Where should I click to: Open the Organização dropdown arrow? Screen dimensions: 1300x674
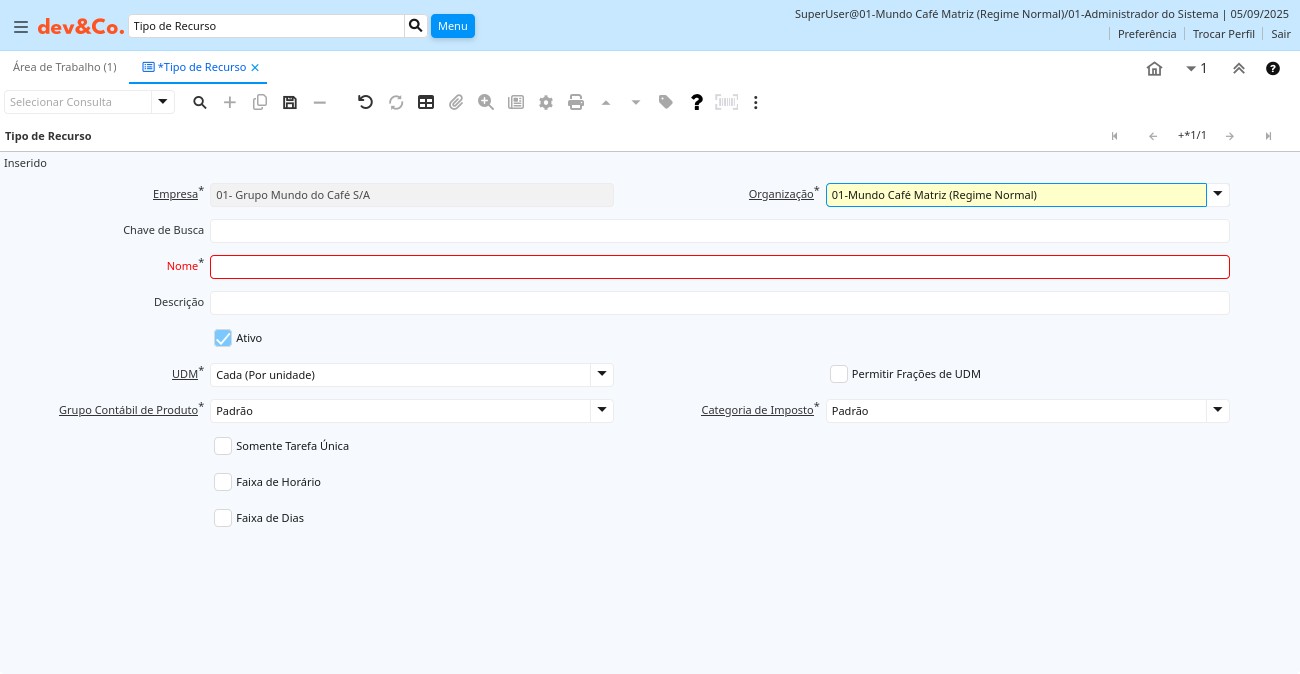tap(1218, 194)
